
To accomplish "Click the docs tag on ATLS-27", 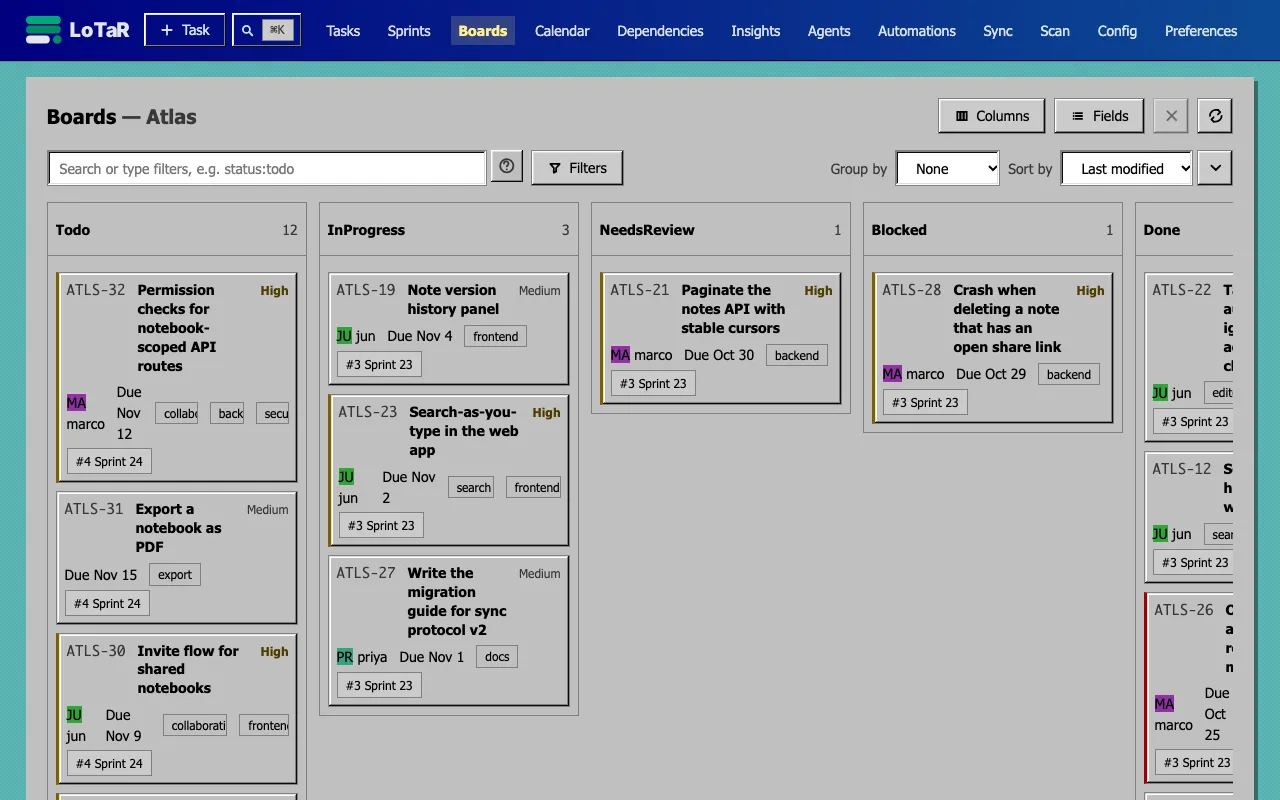I will pyautogui.click(x=497, y=657).
